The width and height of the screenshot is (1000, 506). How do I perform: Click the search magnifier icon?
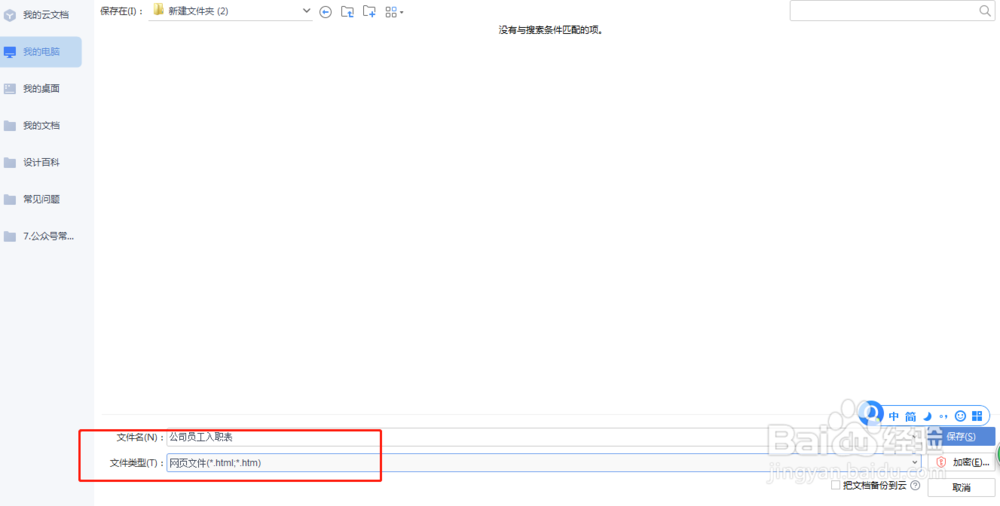click(x=985, y=11)
